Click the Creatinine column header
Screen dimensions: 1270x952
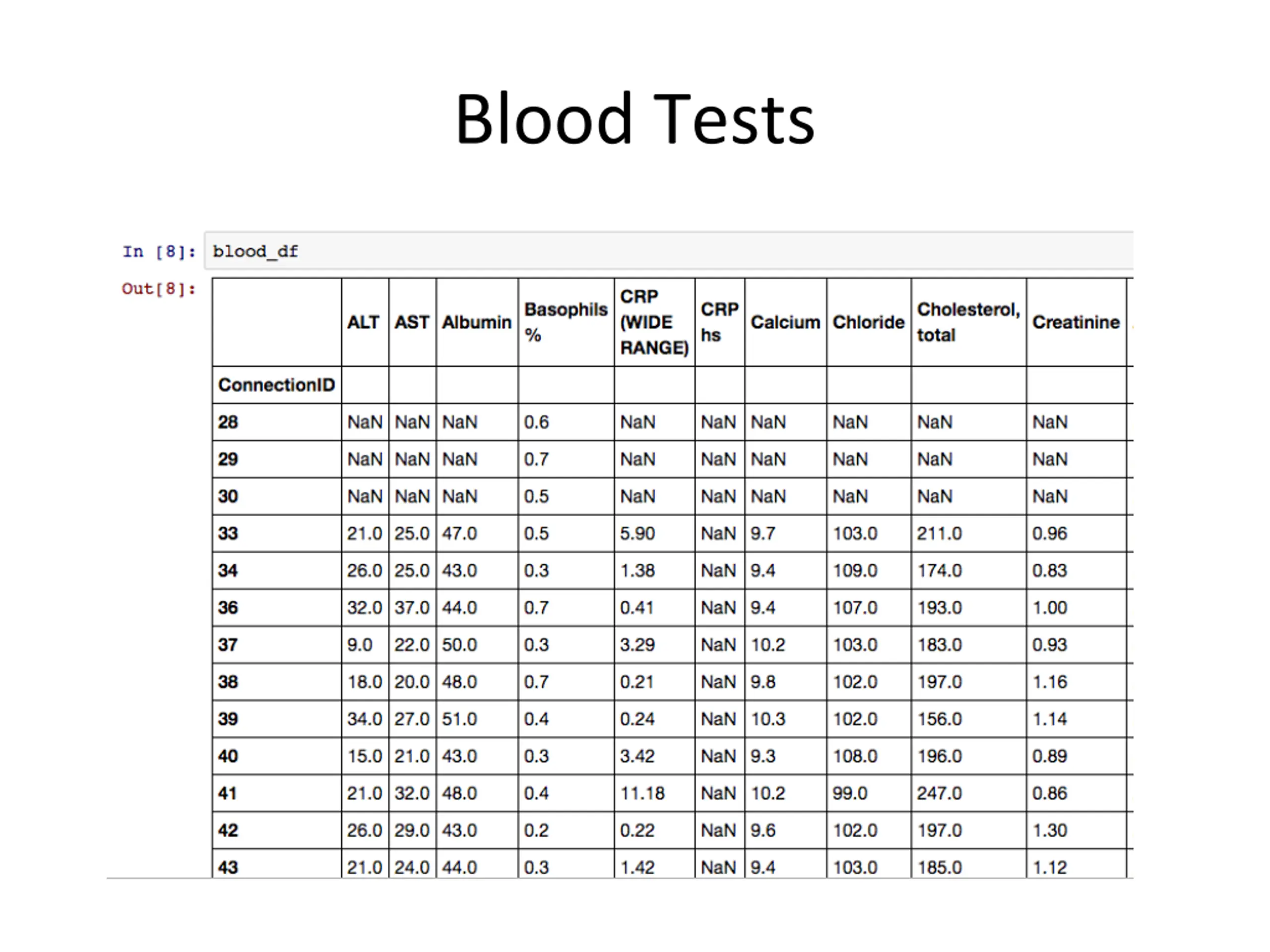point(1076,322)
